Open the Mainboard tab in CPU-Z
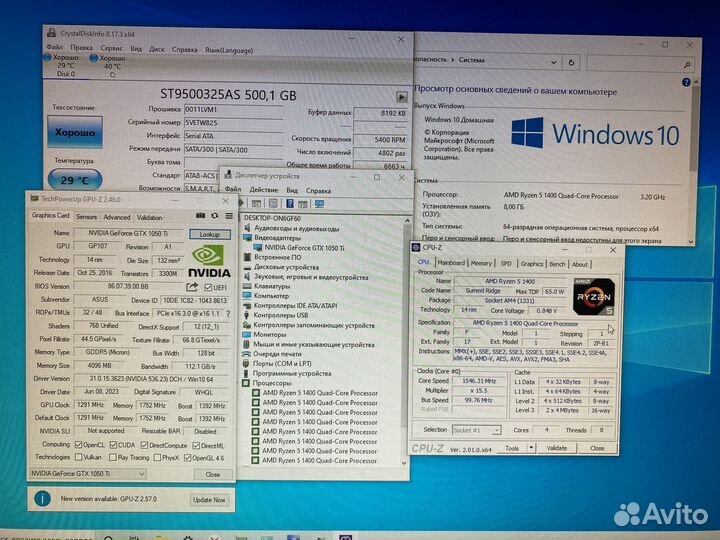720x540 pixels. click(451, 263)
